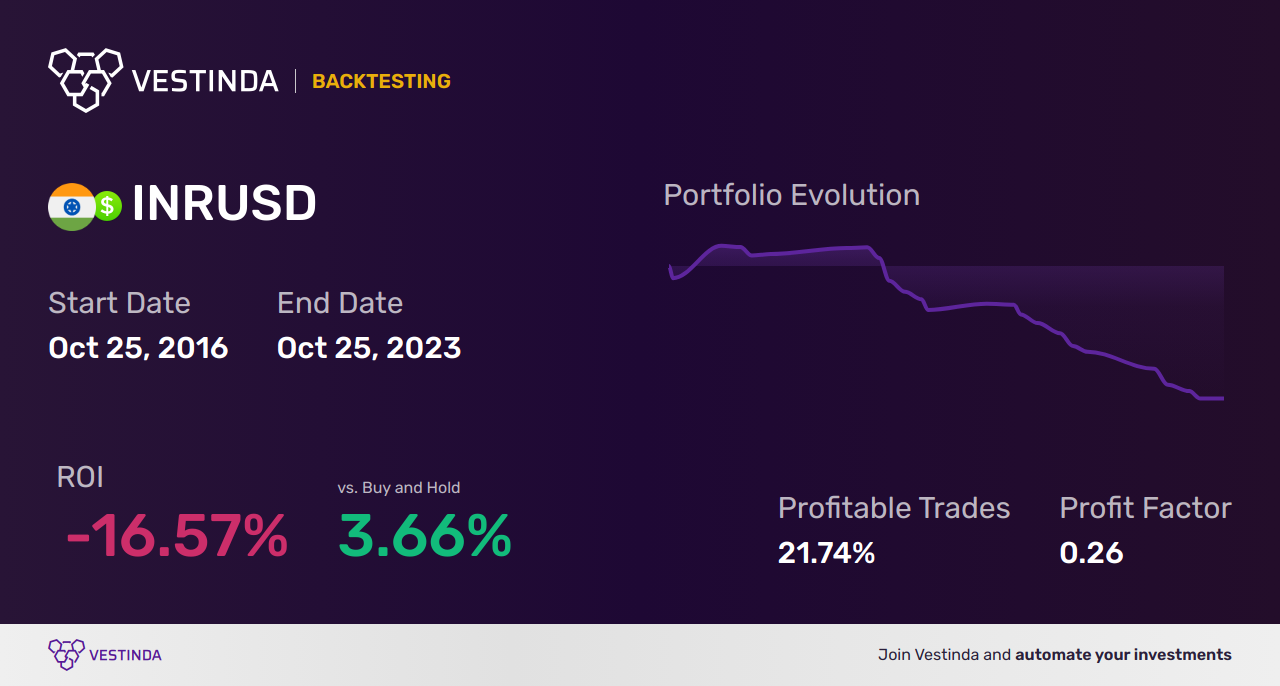Viewport: 1280px width, 686px height.
Task: Click the ROI -16.57% figure
Action: (177, 537)
